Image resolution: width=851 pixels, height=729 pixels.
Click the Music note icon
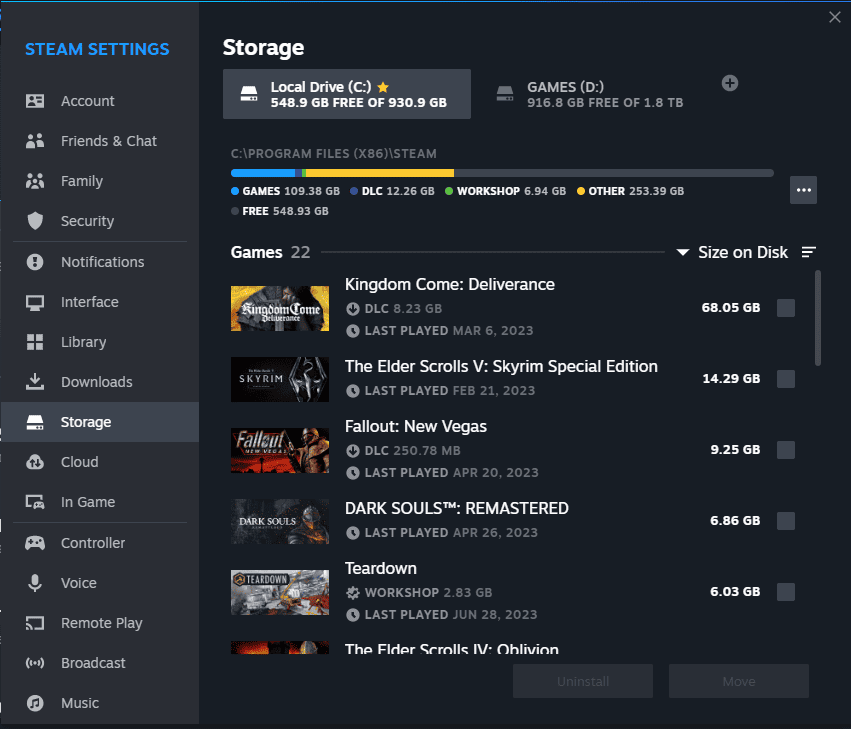coord(35,703)
